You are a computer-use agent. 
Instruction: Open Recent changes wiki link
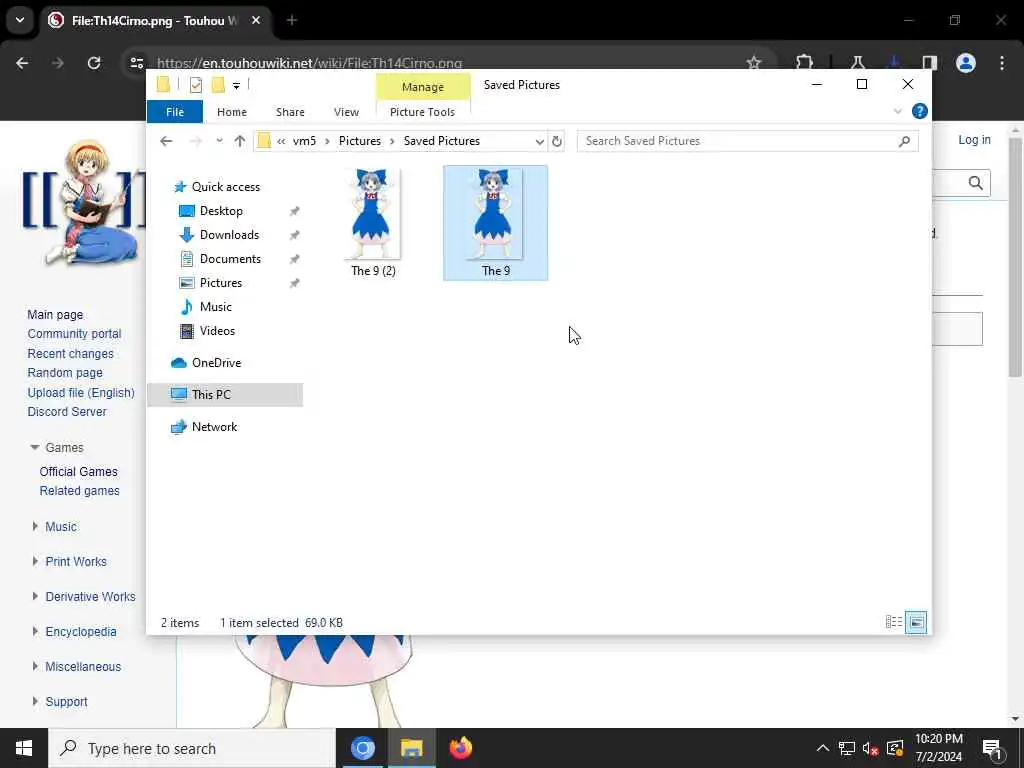[71, 354]
